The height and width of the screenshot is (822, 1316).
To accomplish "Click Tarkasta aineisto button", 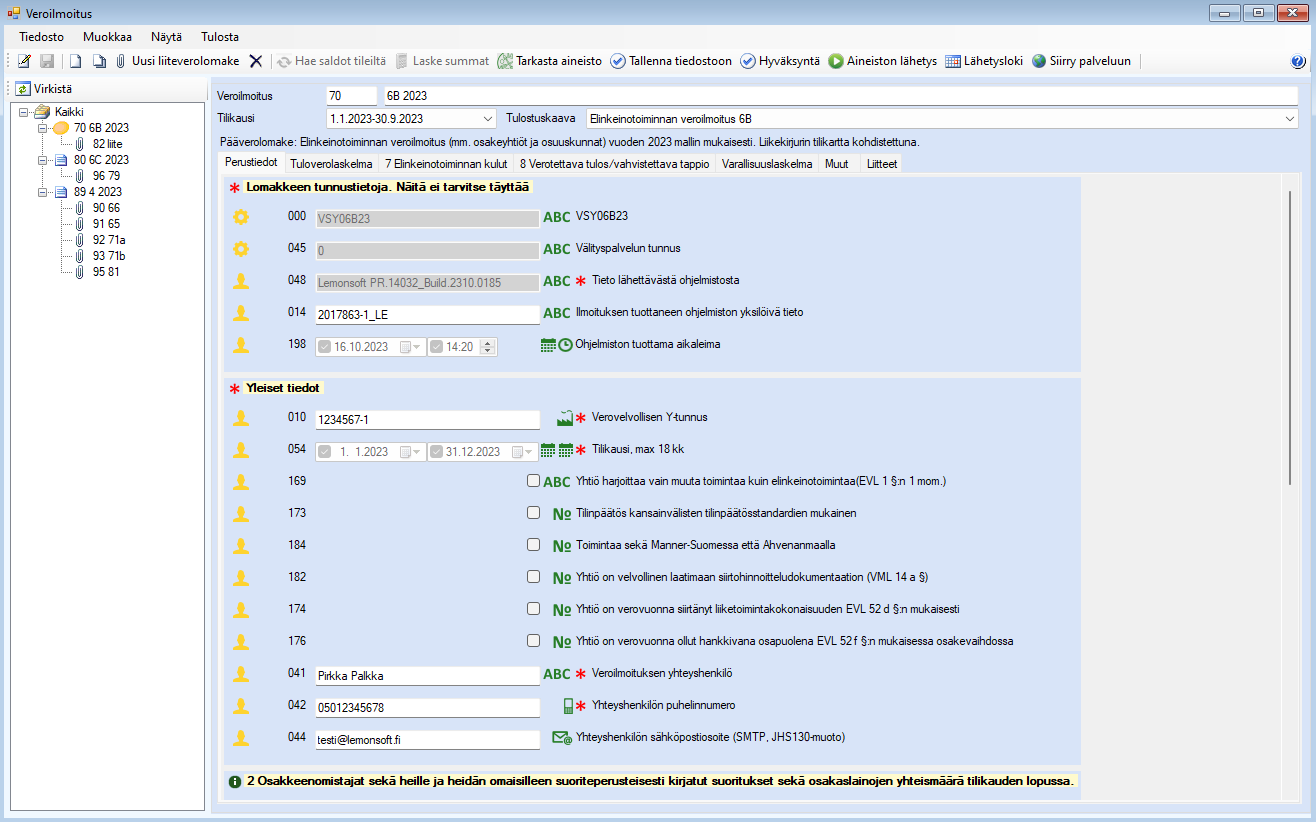I will click(x=549, y=61).
